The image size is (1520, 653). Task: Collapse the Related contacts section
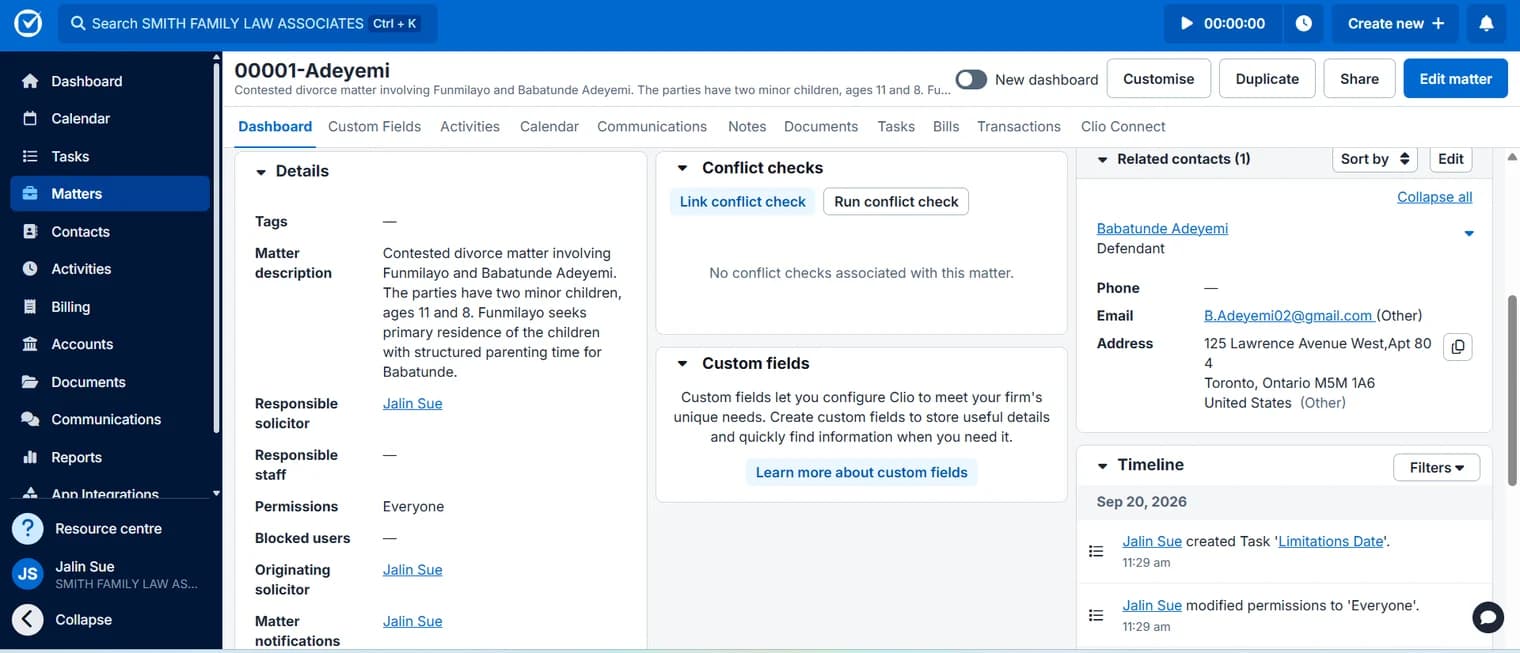click(x=1103, y=159)
